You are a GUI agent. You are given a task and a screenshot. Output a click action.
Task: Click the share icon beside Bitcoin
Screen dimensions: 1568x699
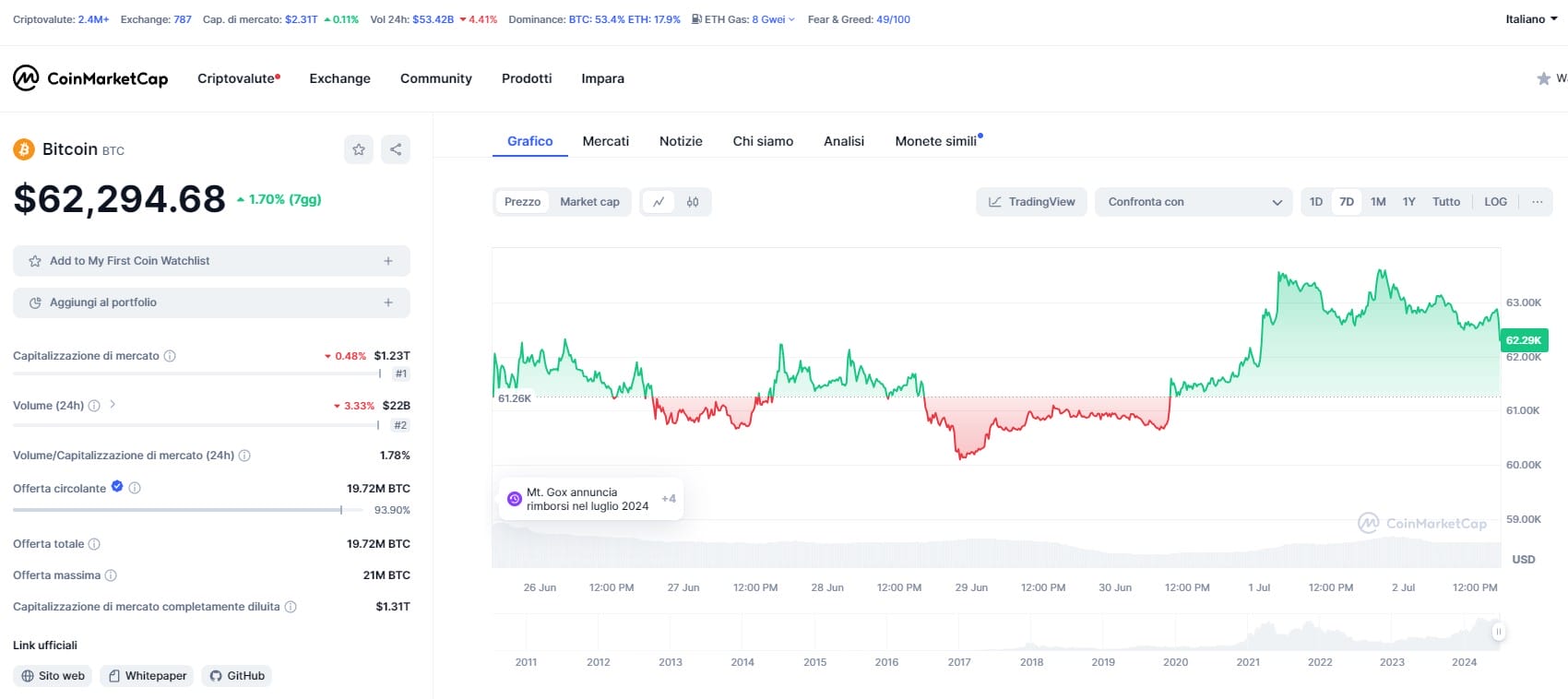click(396, 149)
